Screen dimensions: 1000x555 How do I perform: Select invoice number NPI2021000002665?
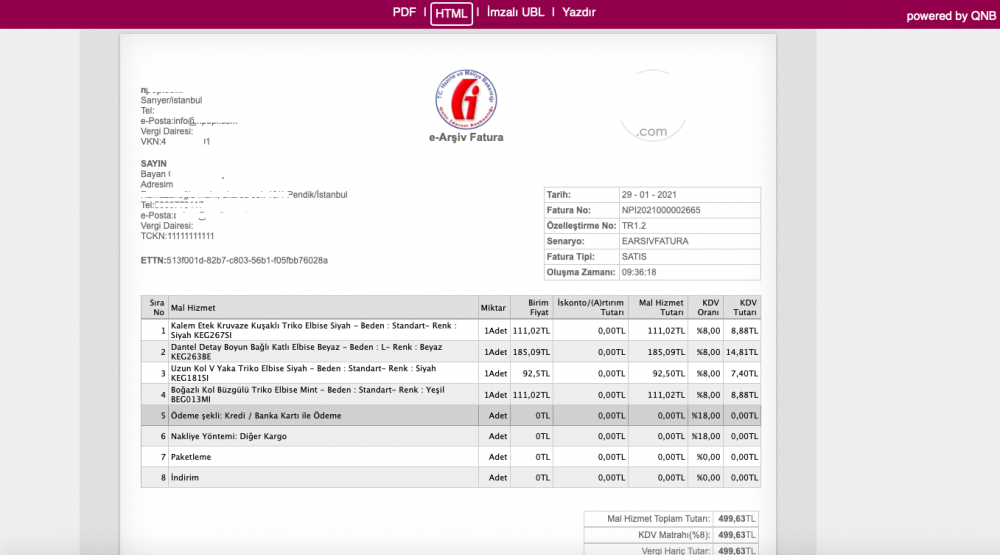click(661, 210)
